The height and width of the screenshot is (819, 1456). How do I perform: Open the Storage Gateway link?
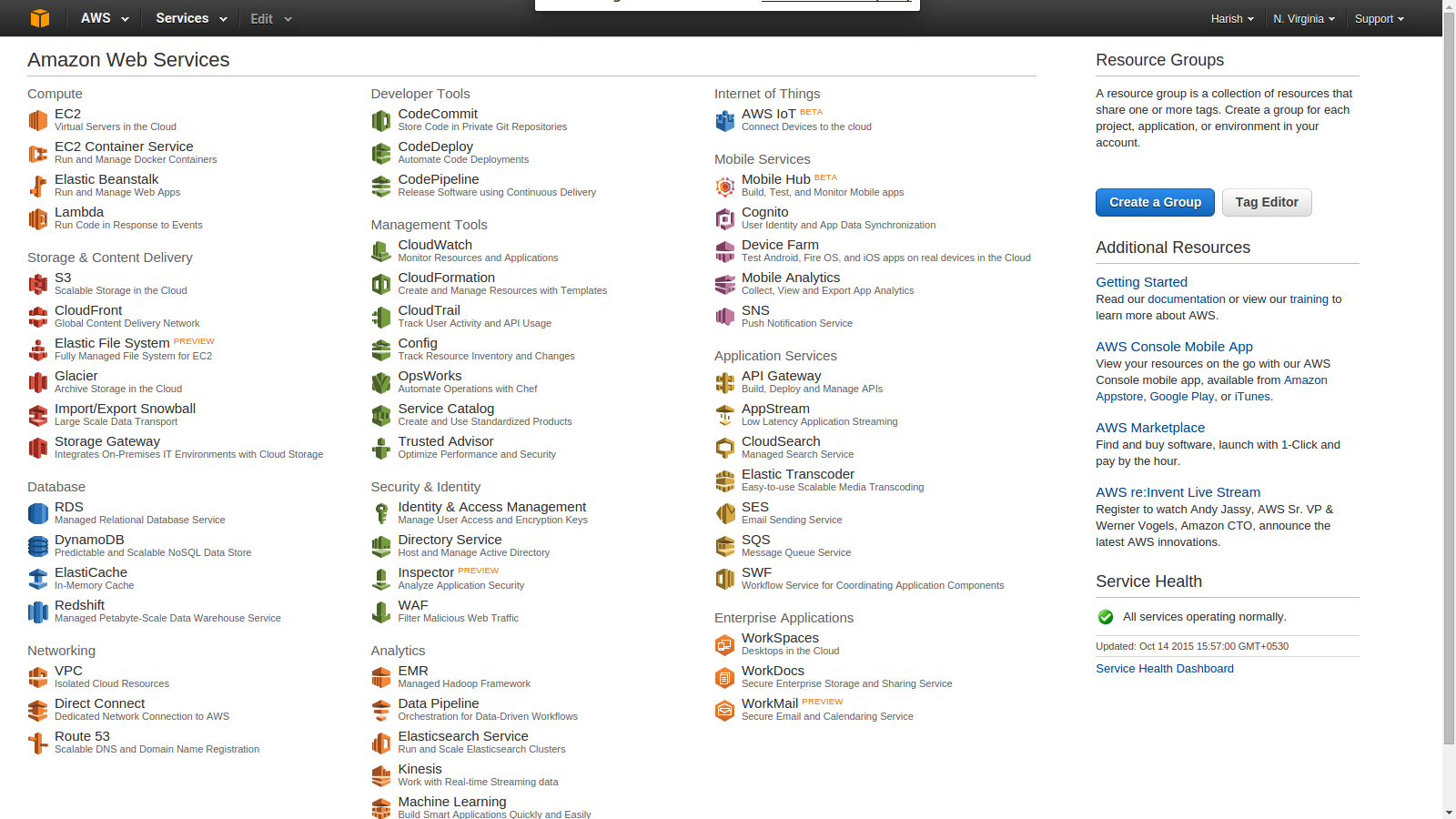[x=107, y=441]
